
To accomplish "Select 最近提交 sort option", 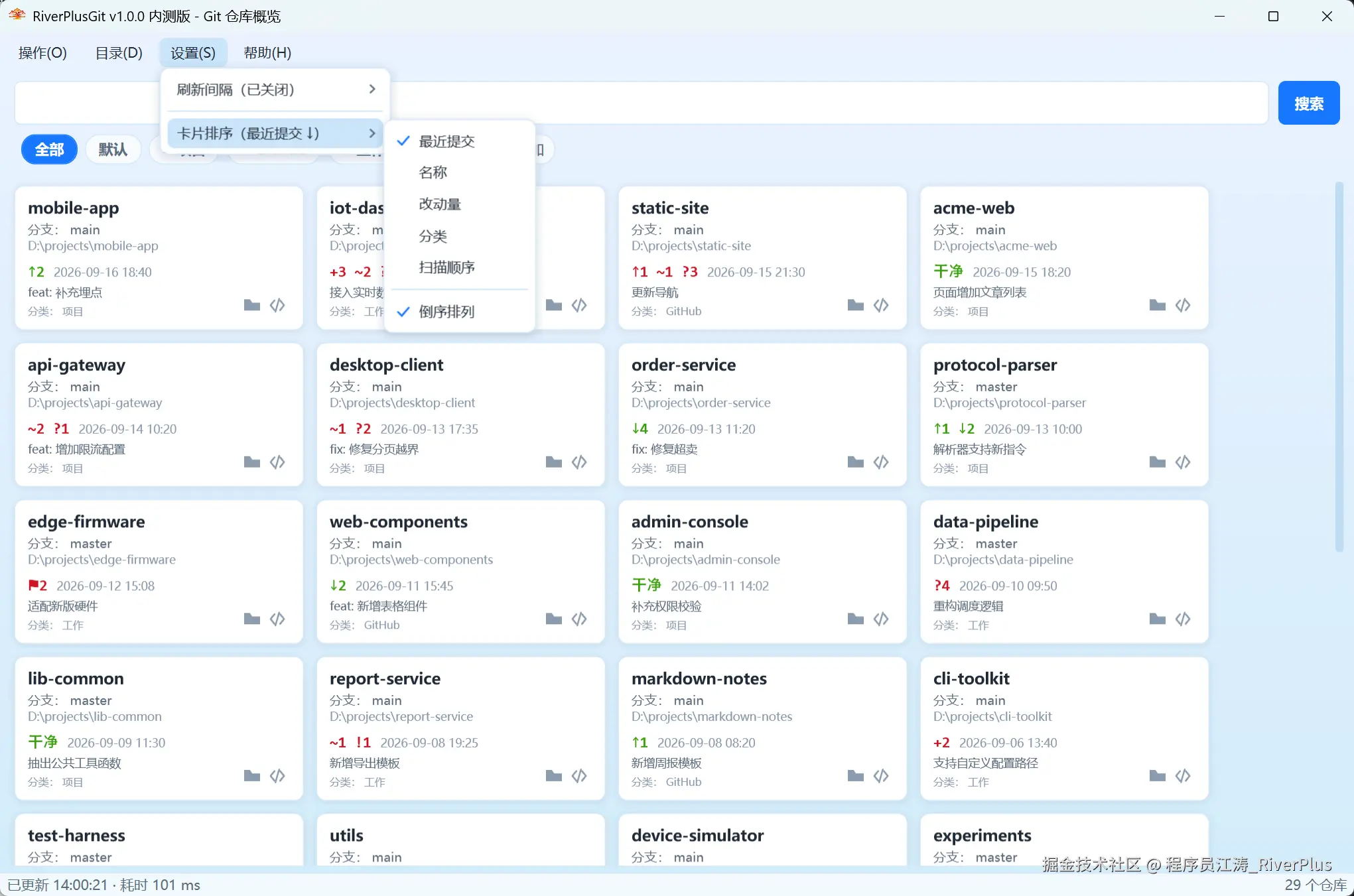I will point(459,141).
